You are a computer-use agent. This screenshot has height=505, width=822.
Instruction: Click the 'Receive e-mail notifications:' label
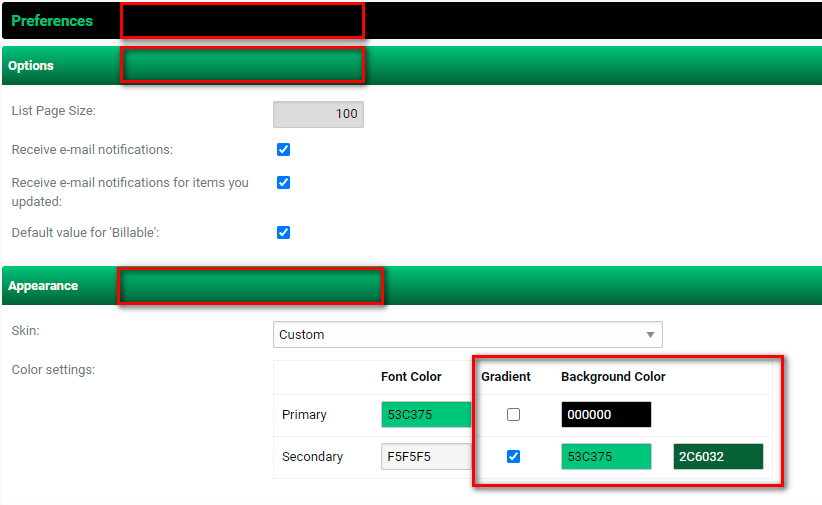pyautogui.click(x=92, y=150)
